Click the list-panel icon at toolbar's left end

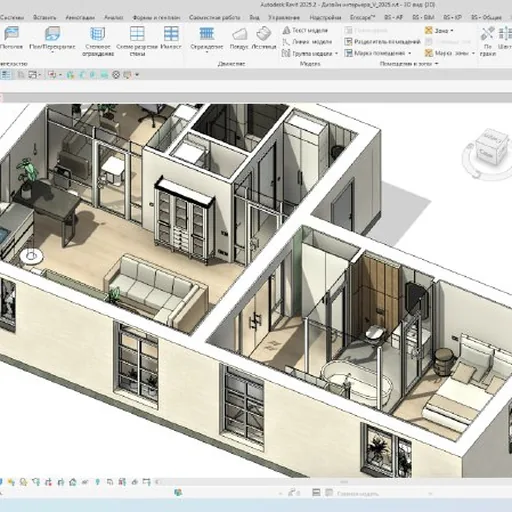click(6, 75)
